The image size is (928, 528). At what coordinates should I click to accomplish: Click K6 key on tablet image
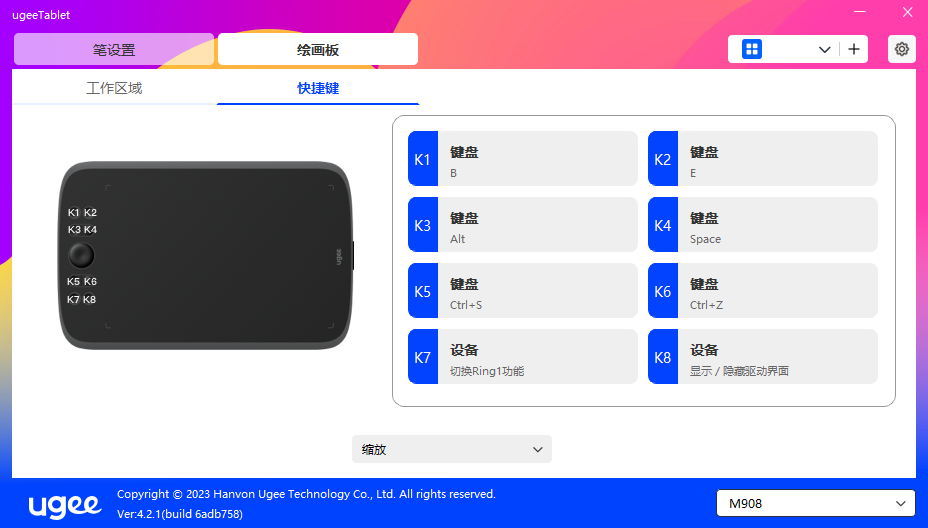[x=90, y=282]
